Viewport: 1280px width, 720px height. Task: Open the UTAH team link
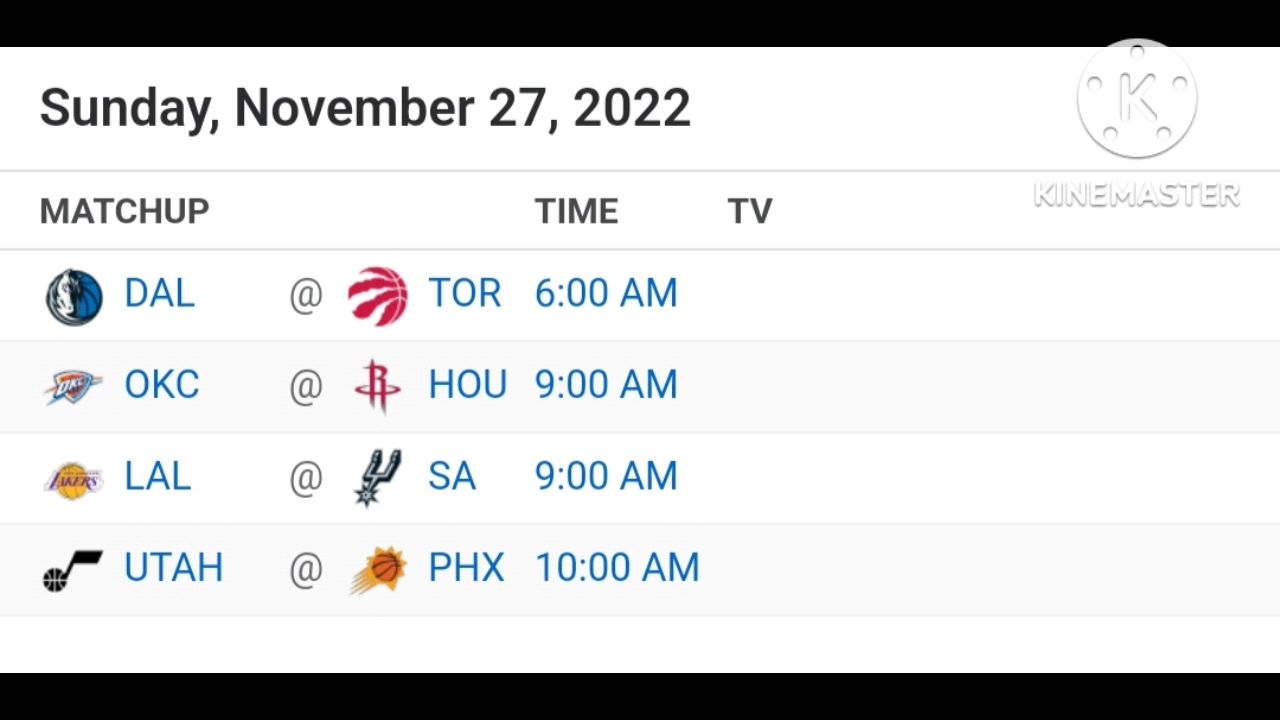(174, 568)
